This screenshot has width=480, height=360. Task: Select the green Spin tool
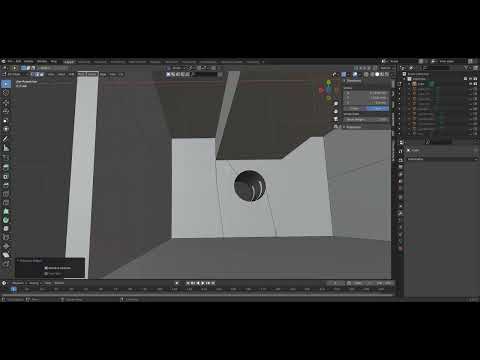(x=6, y=220)
